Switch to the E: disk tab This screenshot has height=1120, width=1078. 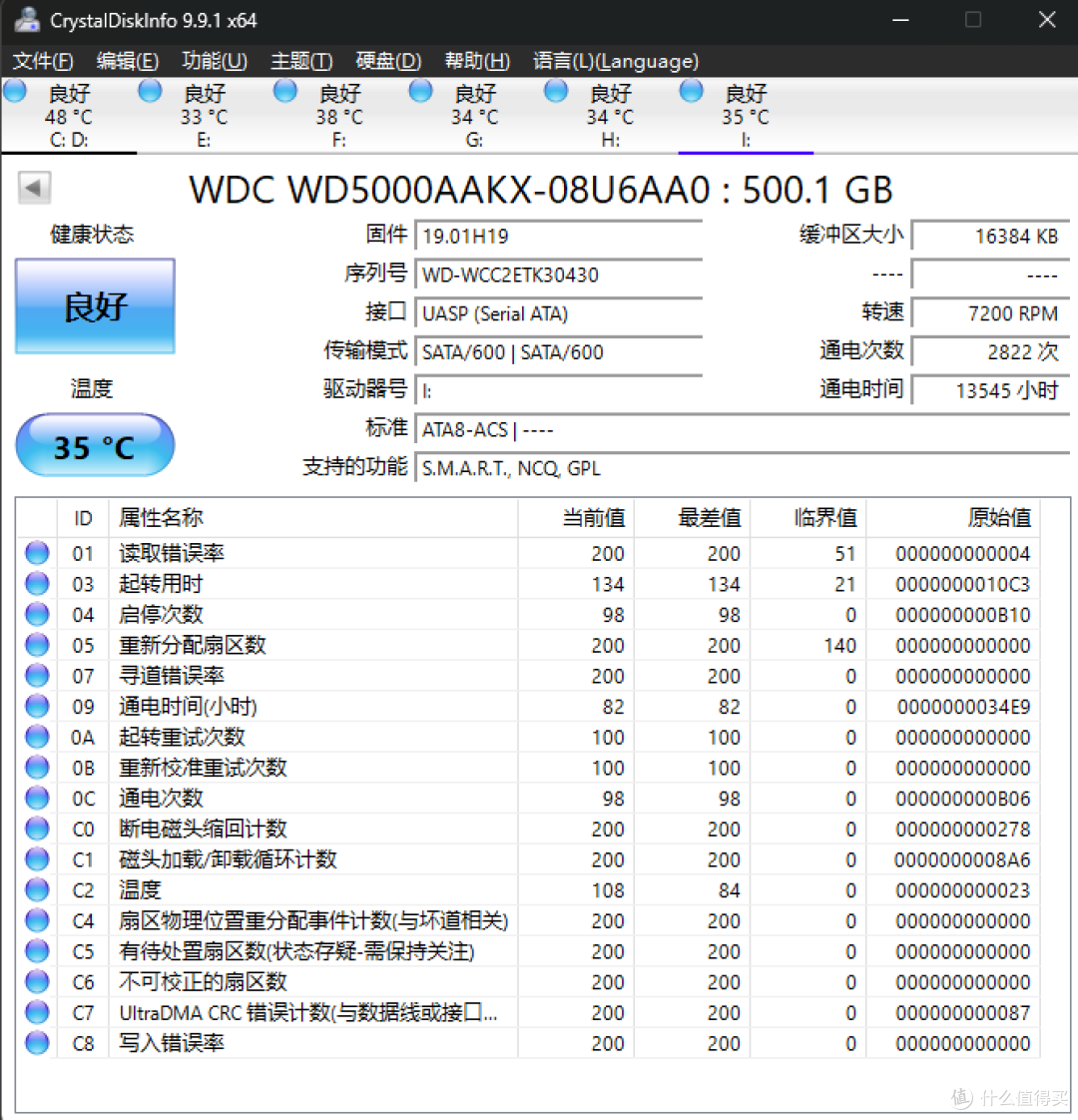pos(205,116)
